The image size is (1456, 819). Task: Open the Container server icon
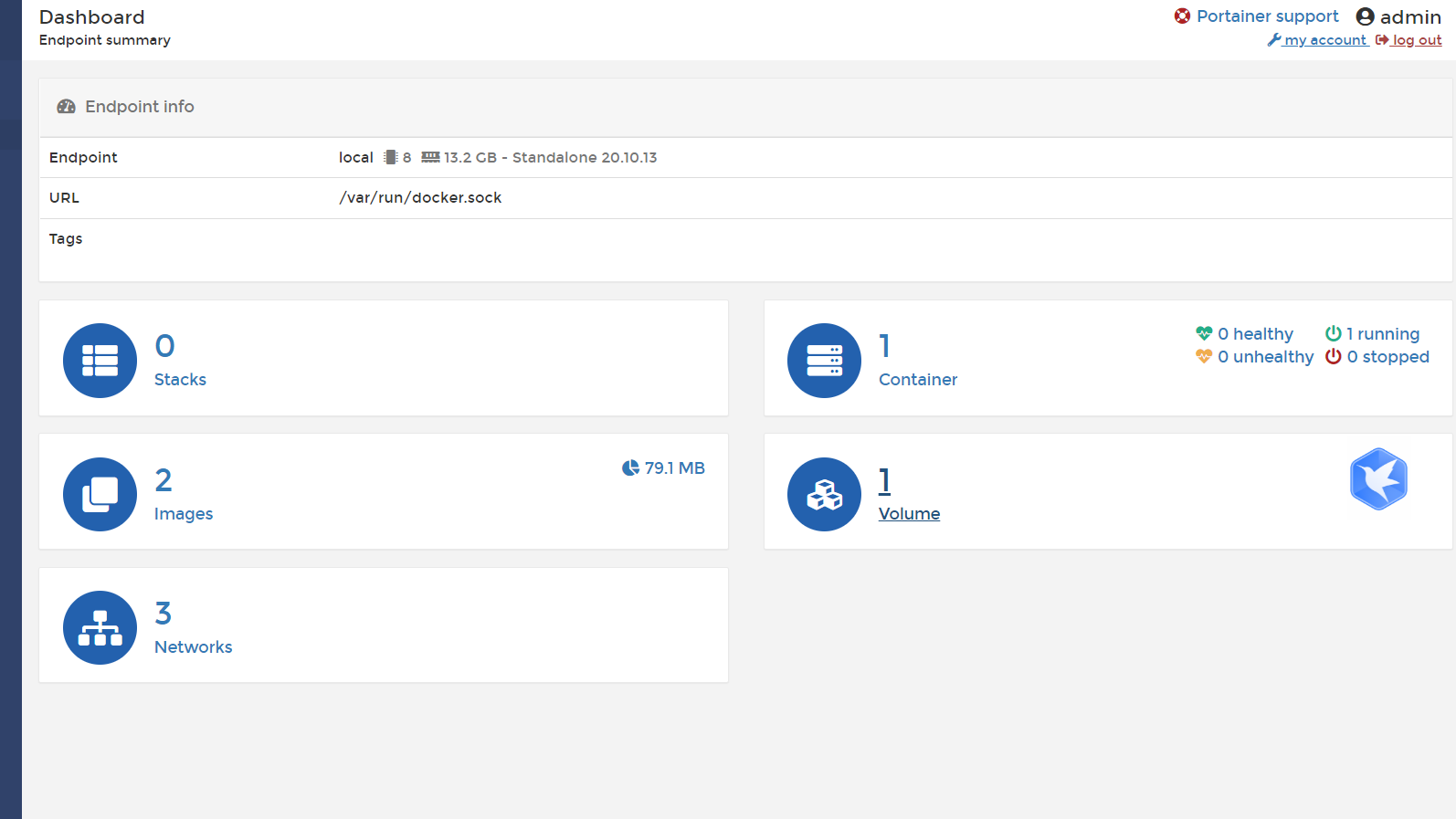824,361
